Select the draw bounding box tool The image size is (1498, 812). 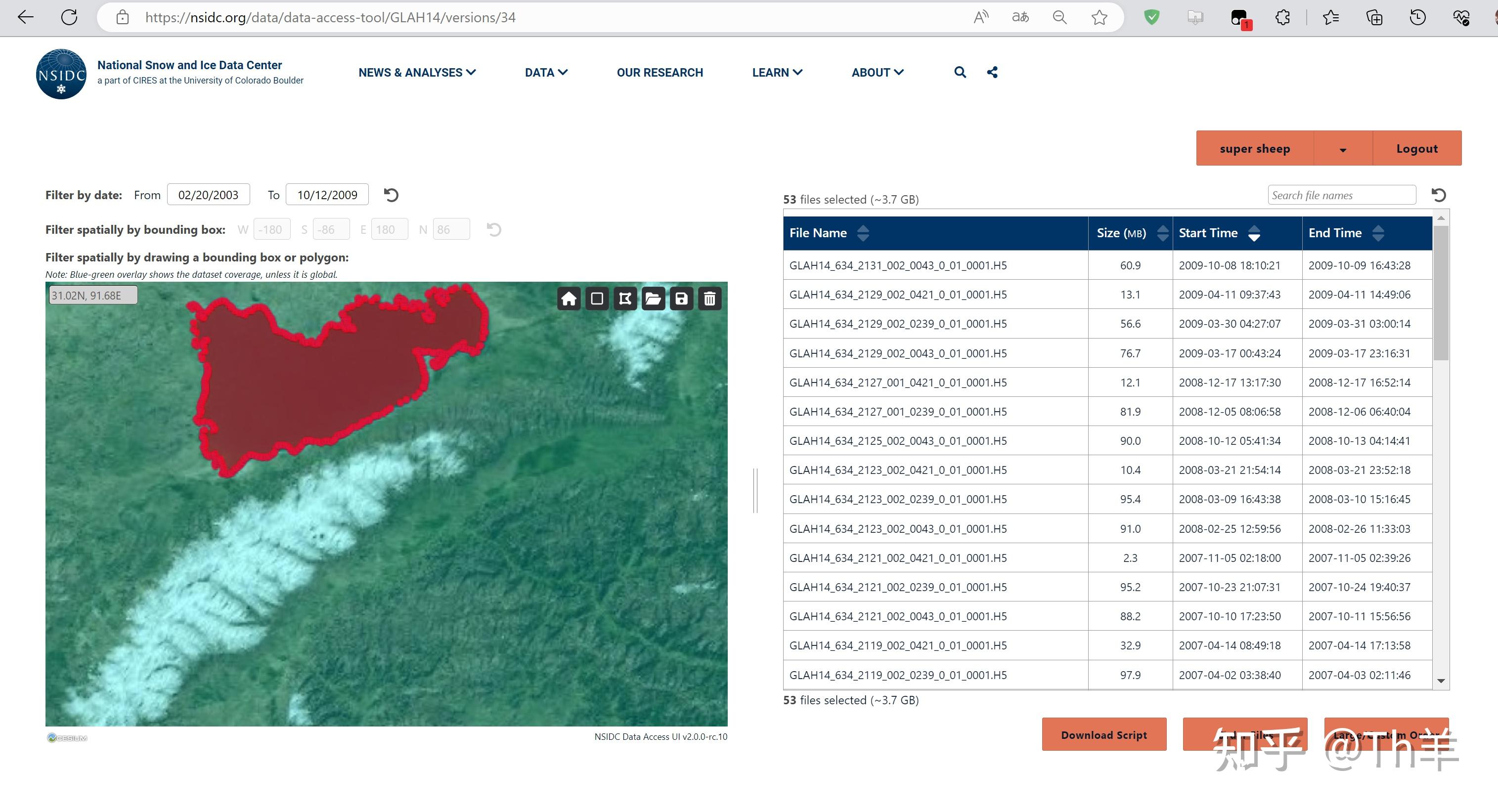point(597,299)
